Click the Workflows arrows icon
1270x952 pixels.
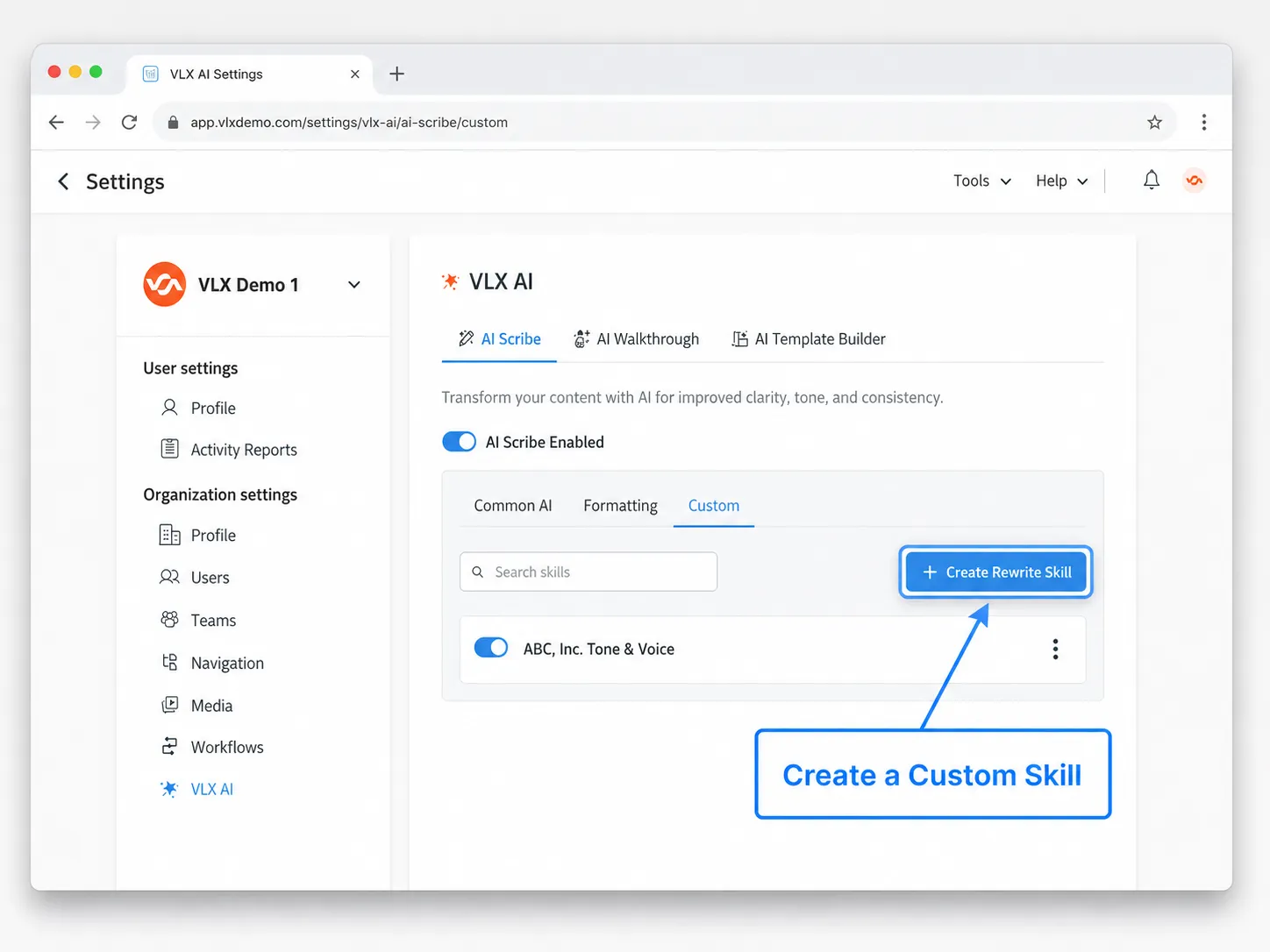(x=169, y=747)
